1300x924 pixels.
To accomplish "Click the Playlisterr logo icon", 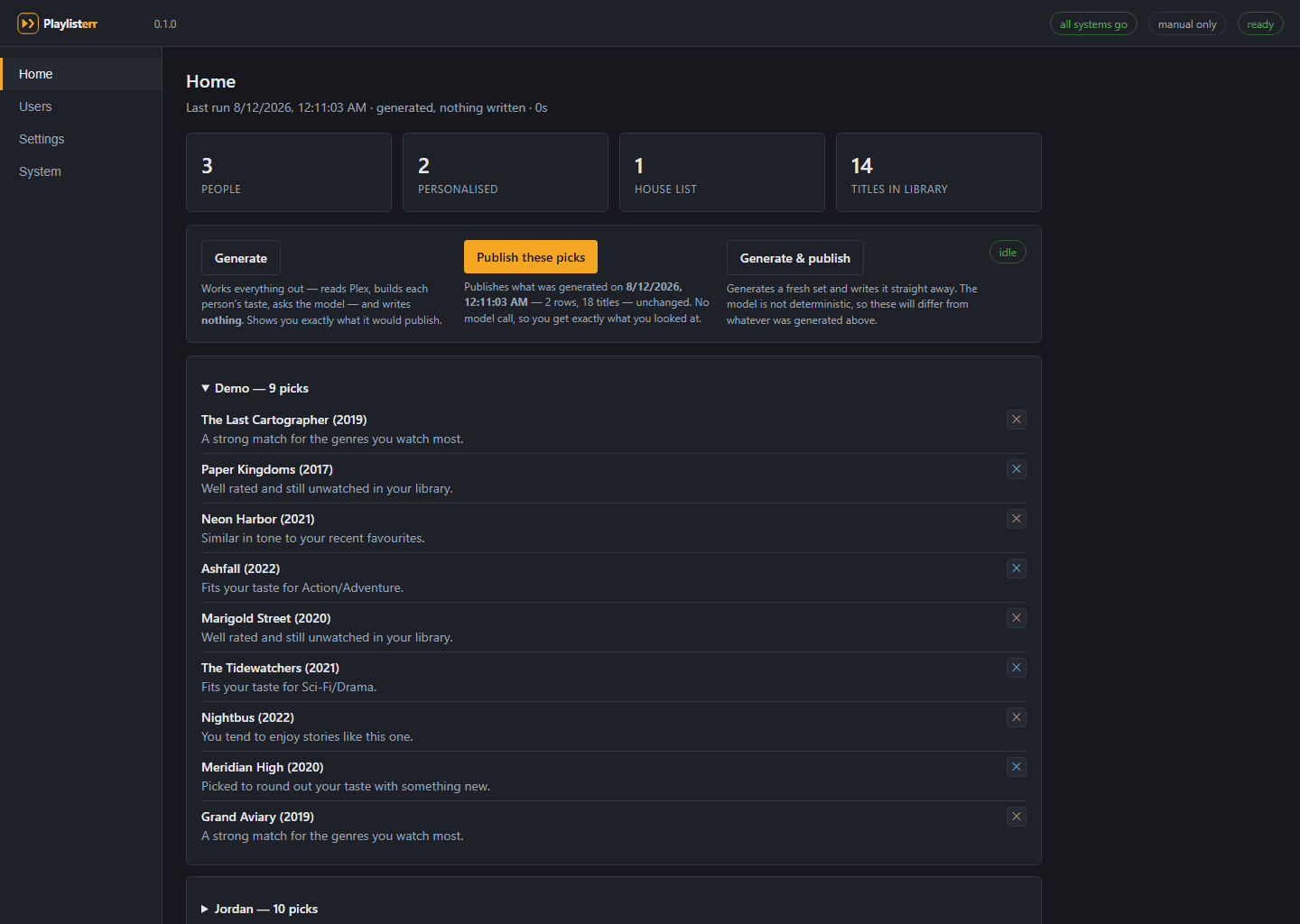I will point(28,23).
